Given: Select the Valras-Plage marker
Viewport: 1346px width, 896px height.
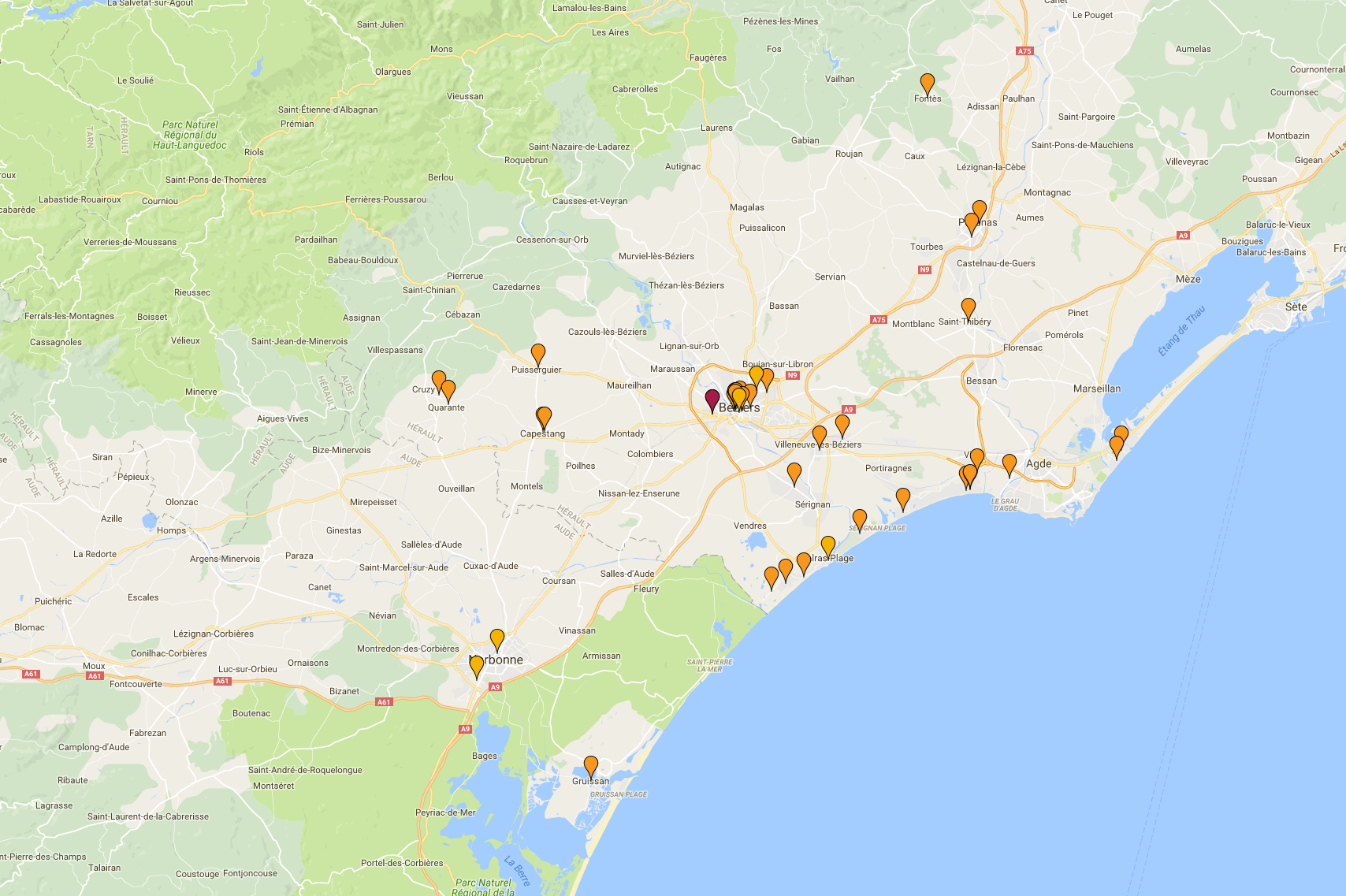Looking at the screenshot, I should click(x=827, y=546).
